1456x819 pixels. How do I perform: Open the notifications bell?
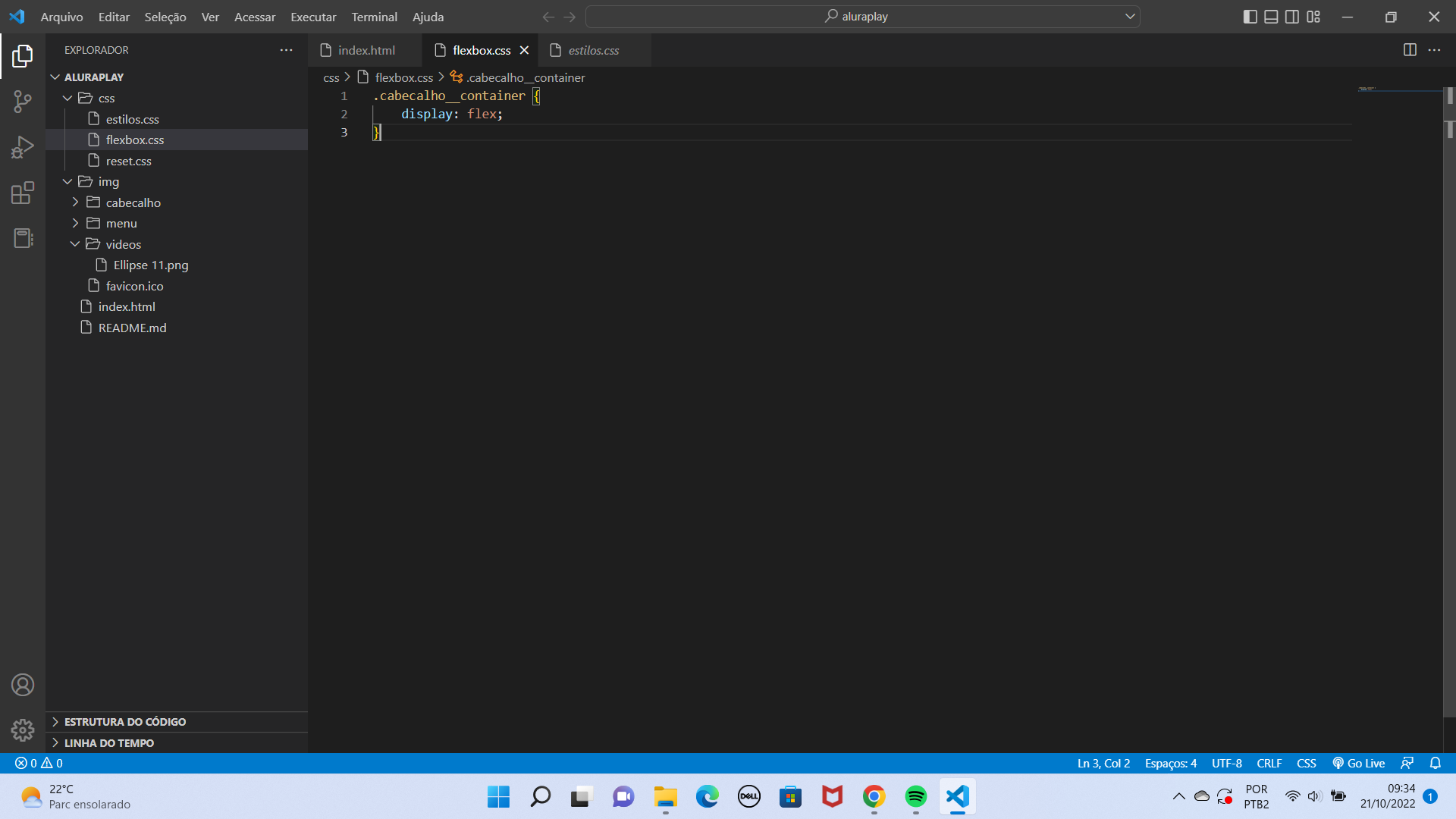coord(1435,763)
